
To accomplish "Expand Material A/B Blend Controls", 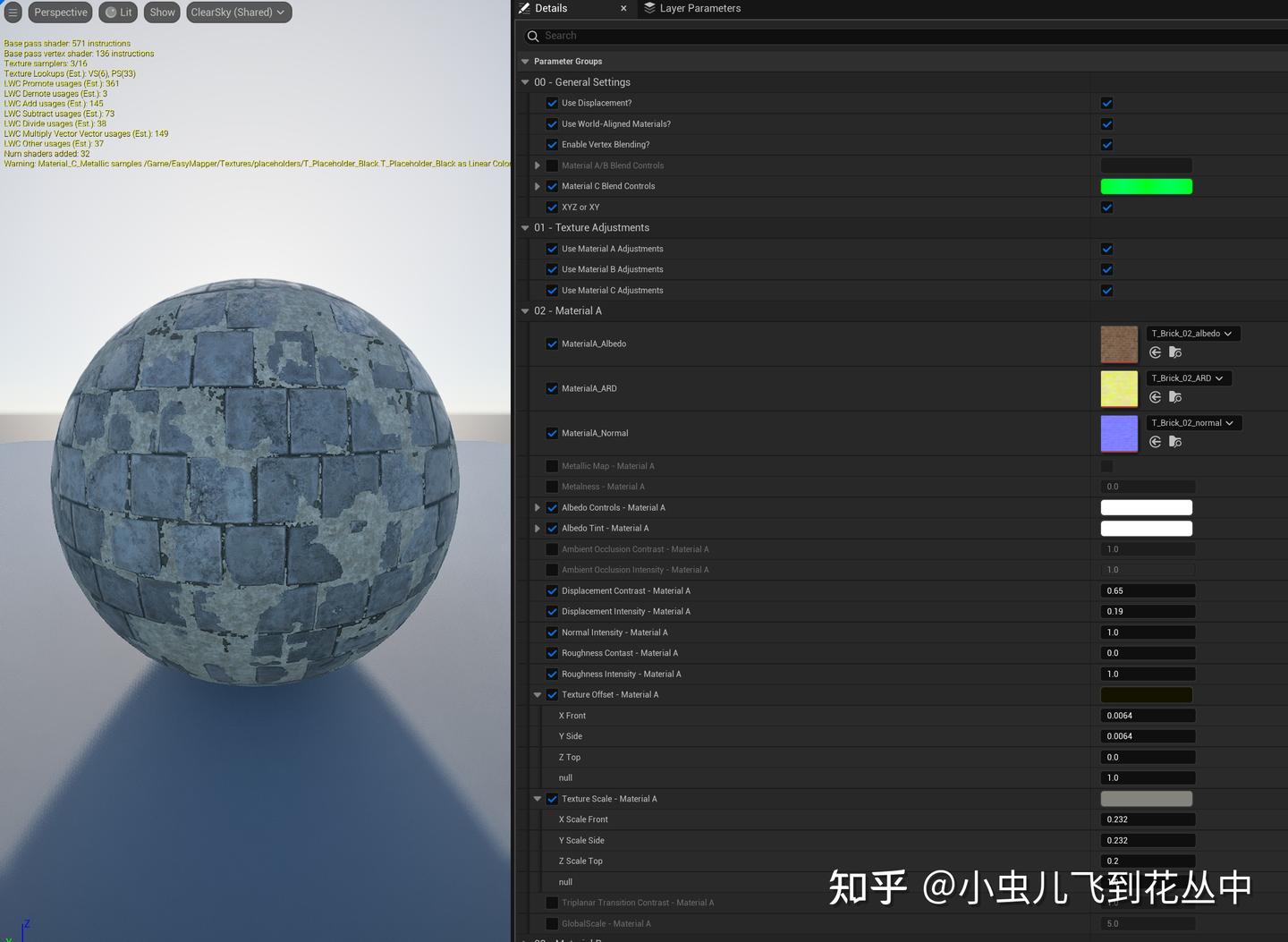I will click(537, 165).
